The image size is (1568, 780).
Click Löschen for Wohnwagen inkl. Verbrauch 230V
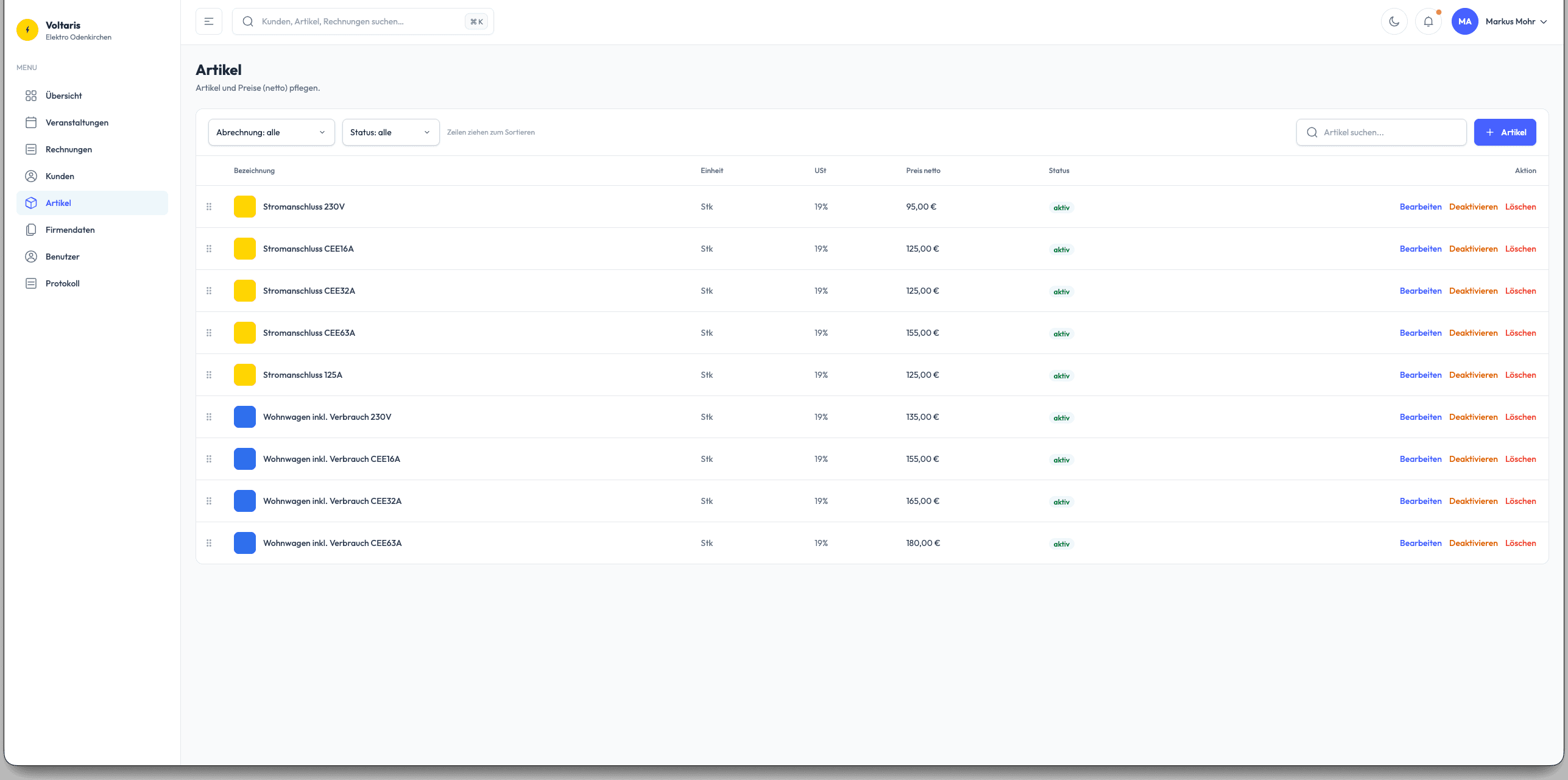pos(1520,417)
